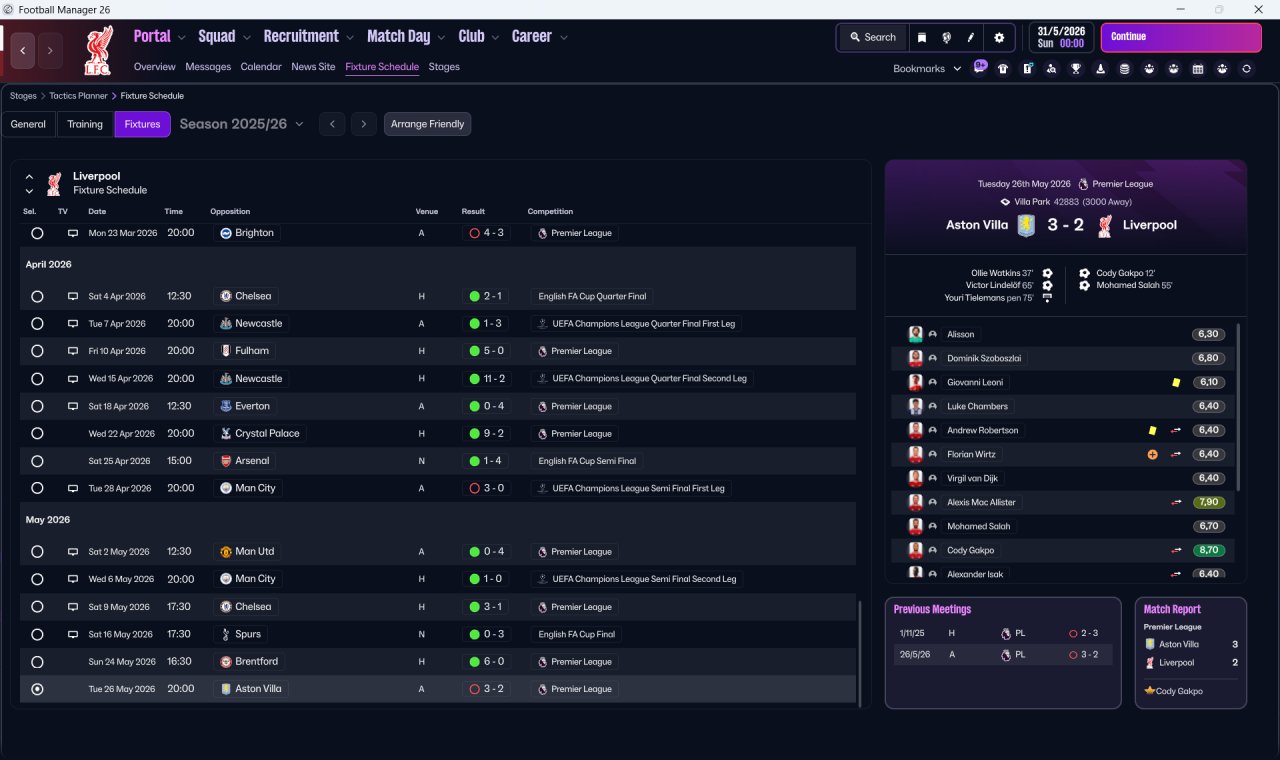1280x760 pixels.
Task: Expand the Career menu dropdown arrow
Action: pyautogui.click(x=564, y=38)
